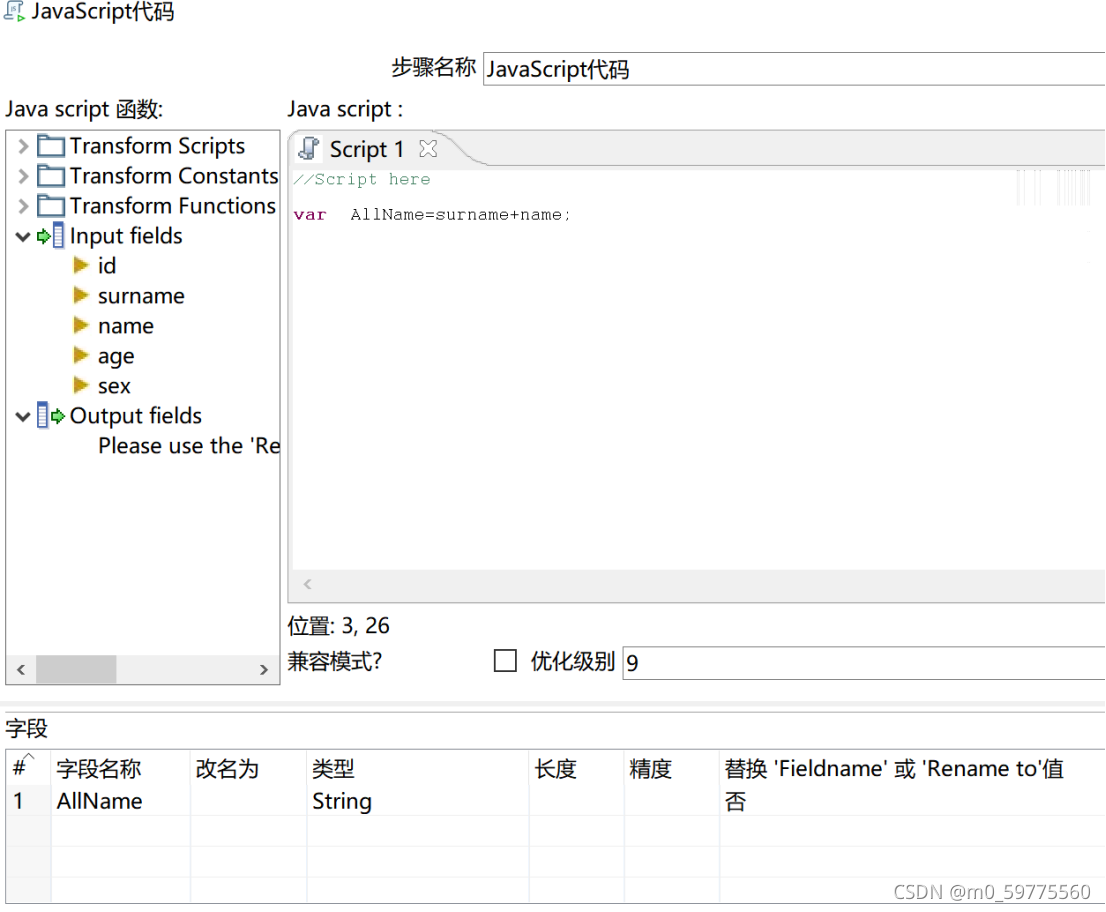The width and height of the screenshot is (1106, 912).
Task: Click the //Script here comment line
Action: click(x=362, y=179)
